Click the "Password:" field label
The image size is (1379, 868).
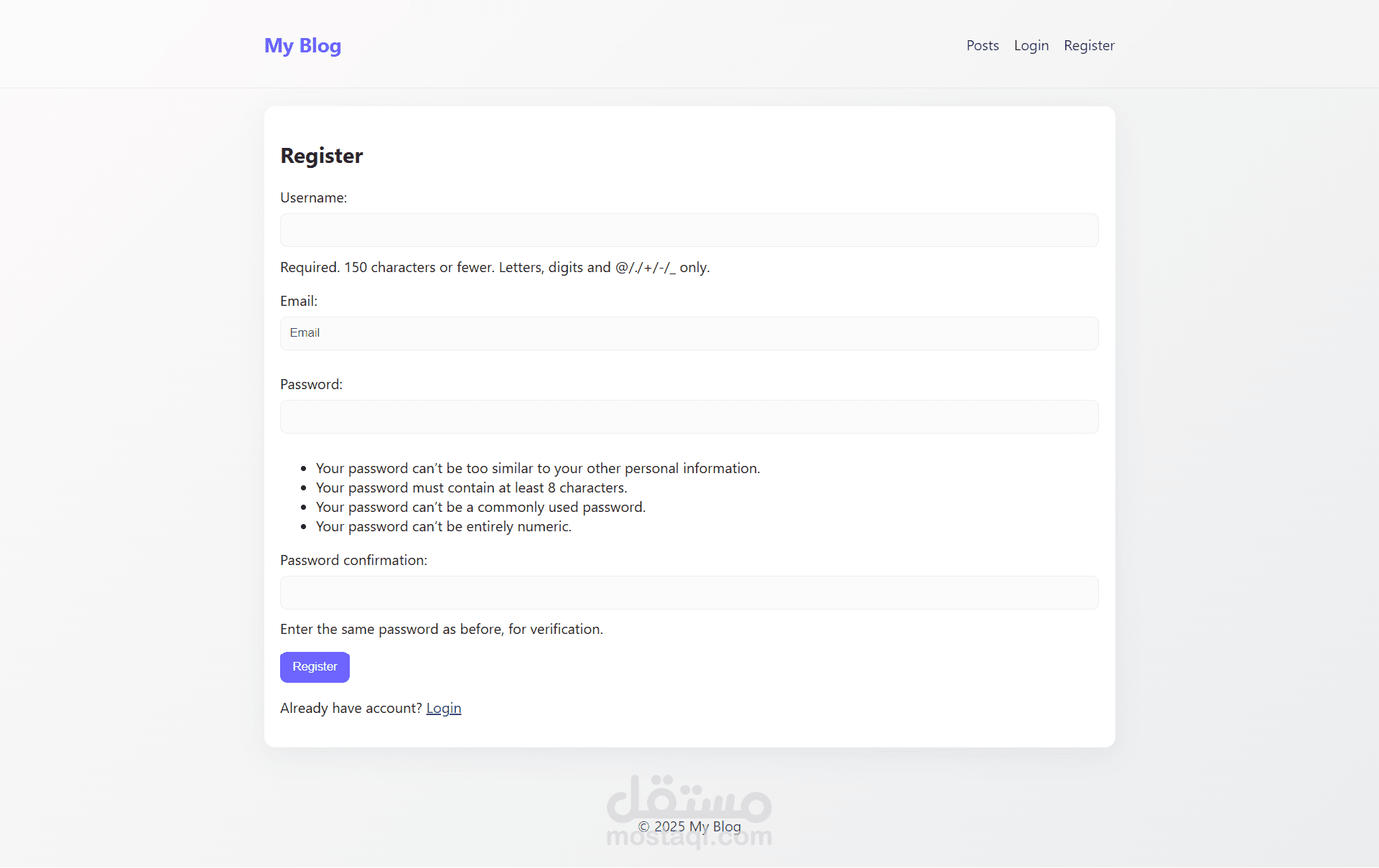coord(311,384)
